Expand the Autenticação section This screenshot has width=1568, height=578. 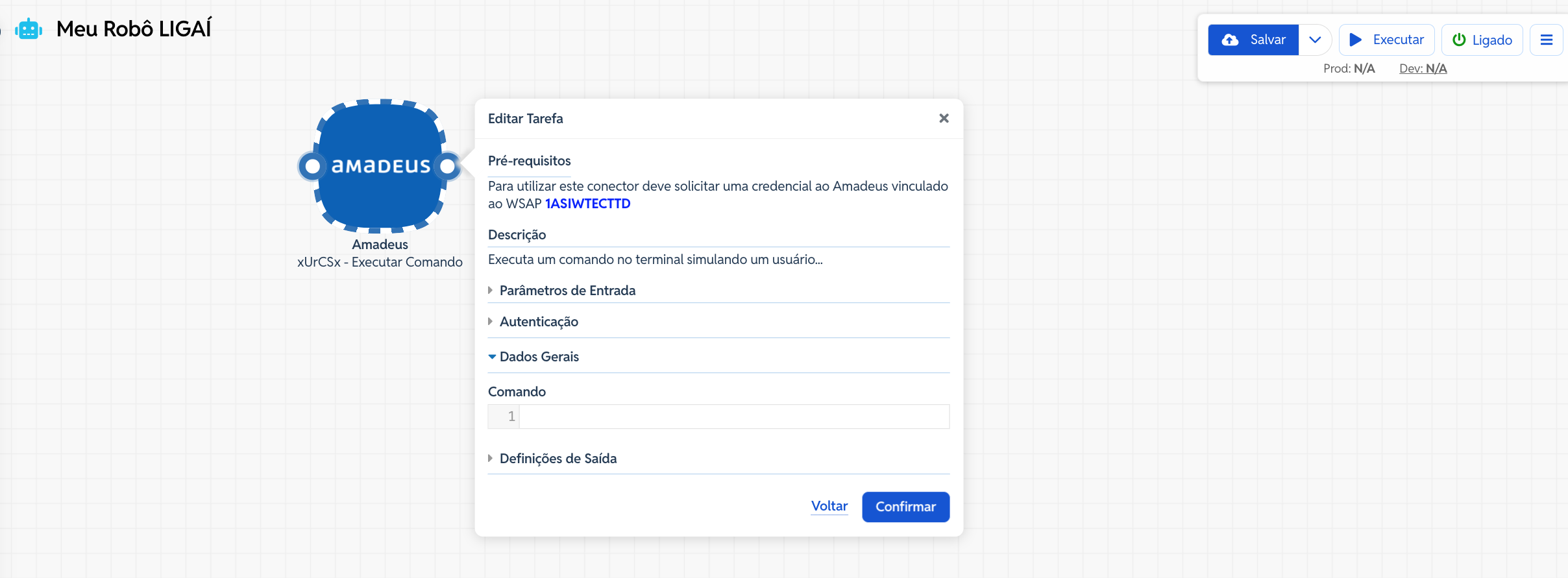coord(718,322)
